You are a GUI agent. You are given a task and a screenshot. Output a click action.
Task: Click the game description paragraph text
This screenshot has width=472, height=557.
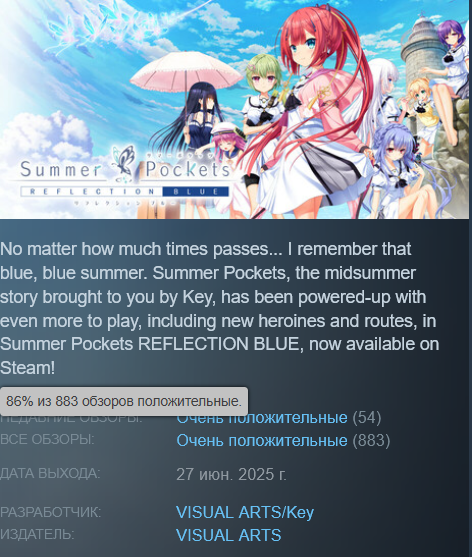(220, 308)
